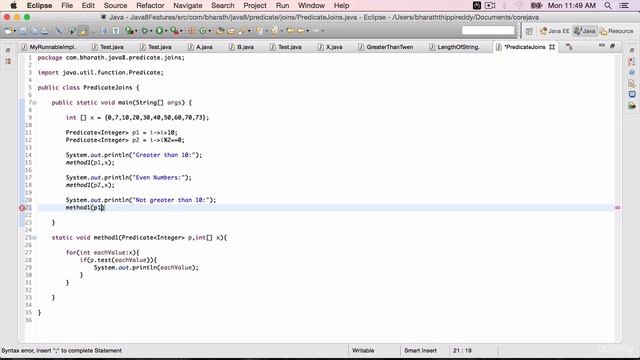Open the New Java Class dropdown arrow

[209, 31]
